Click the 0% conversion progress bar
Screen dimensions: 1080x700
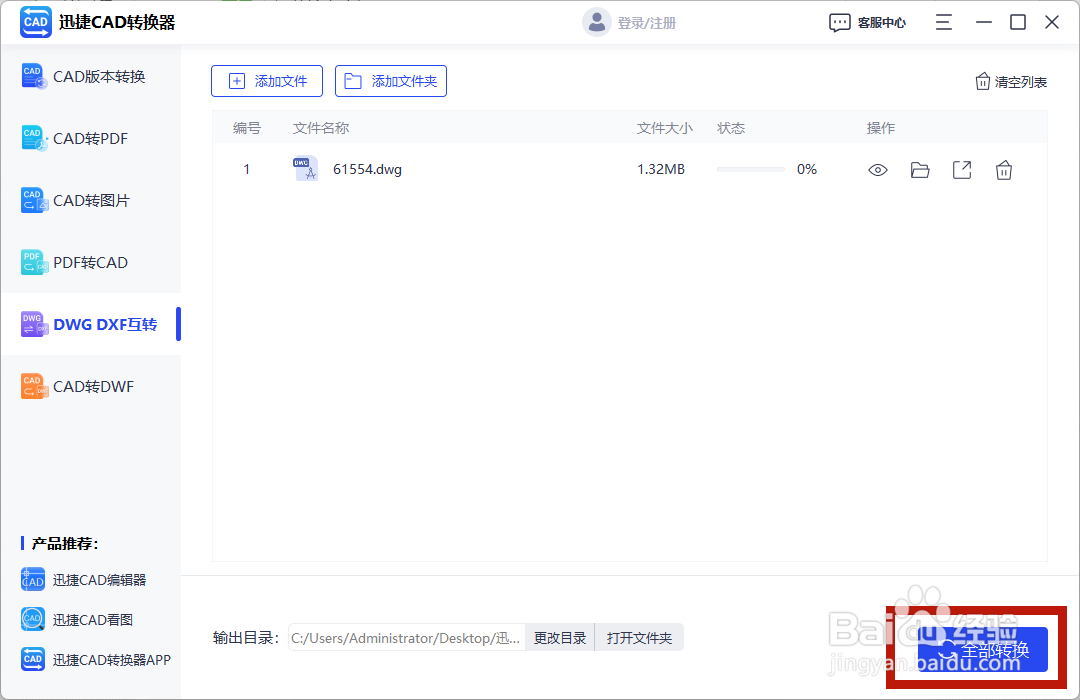tap(751, 170)
